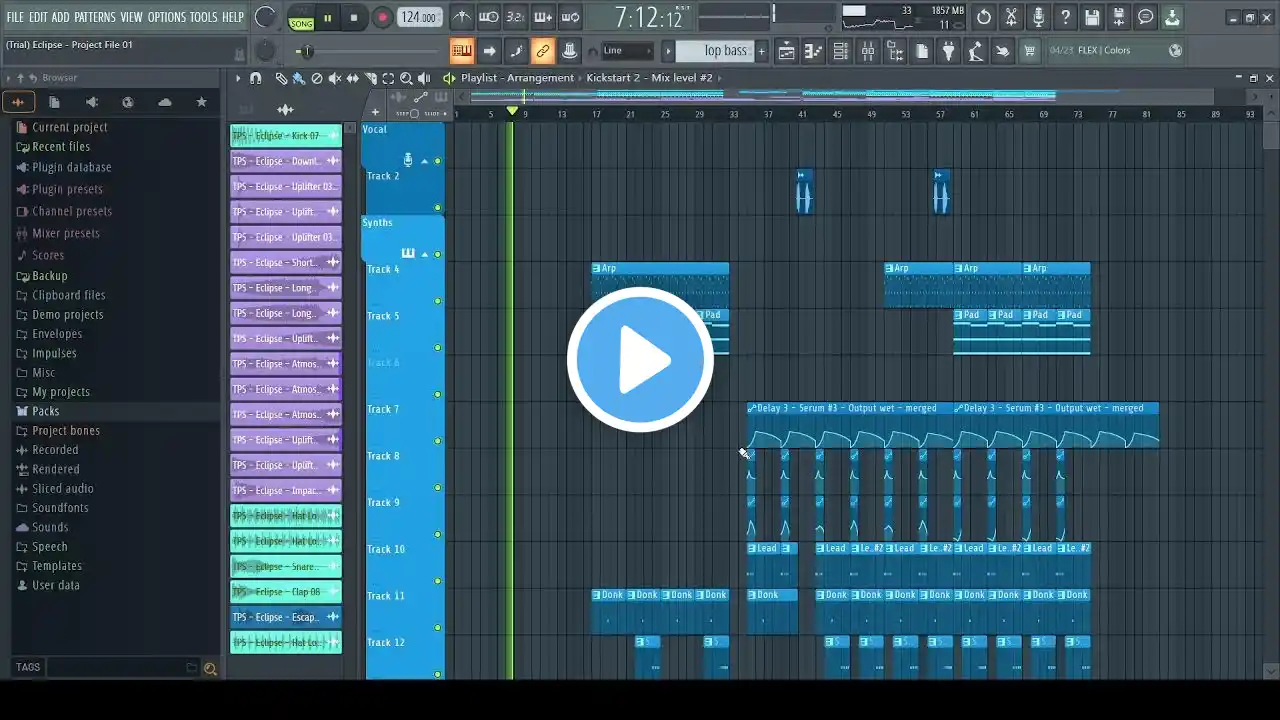Pause playback in the transport bar
Image resolution: width=1280 pixels, height=720 pixels.
click(x=327, y=18)
